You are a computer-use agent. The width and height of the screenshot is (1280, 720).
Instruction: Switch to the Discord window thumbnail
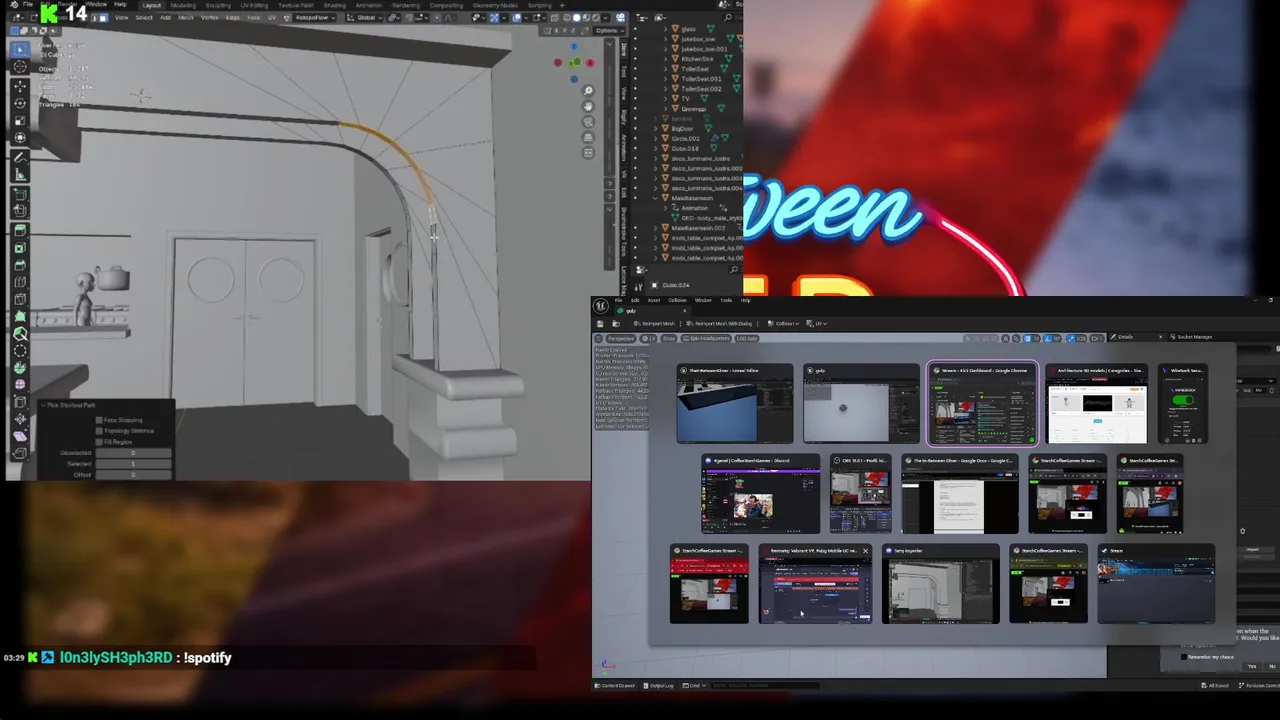coord(761,494)
